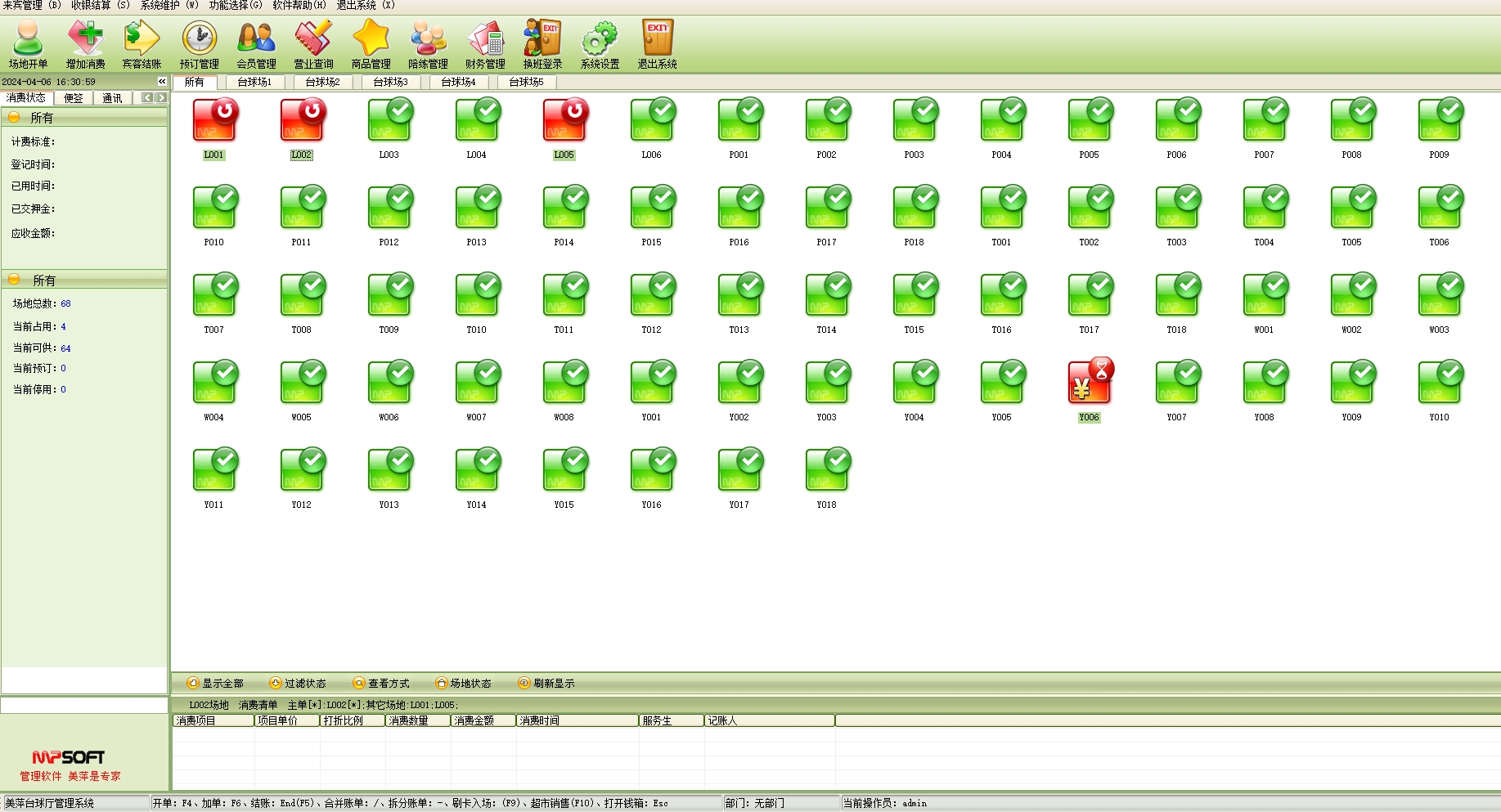Switch to the 便签 side tab
This screenshot has height=812, width=1501.
click(74, 98)
